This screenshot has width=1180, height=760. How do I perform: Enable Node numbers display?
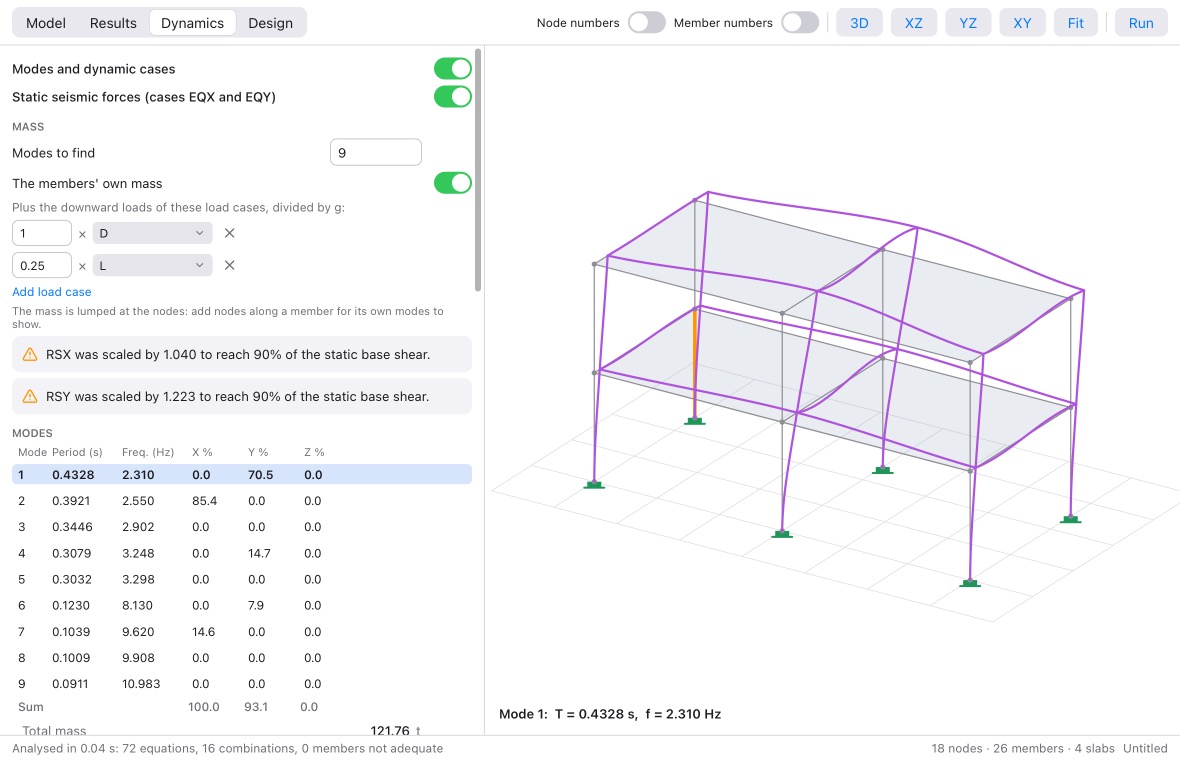click(646, 23)
